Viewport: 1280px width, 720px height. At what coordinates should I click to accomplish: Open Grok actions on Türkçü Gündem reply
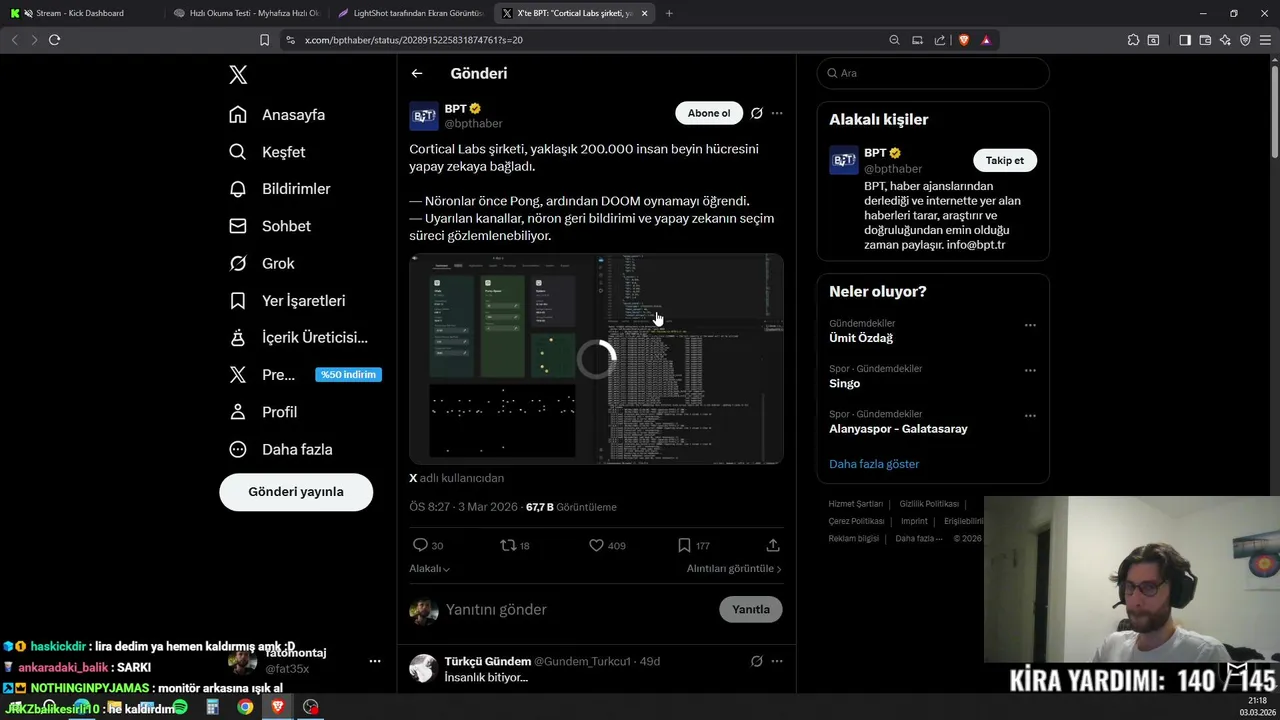click(757, 661)
